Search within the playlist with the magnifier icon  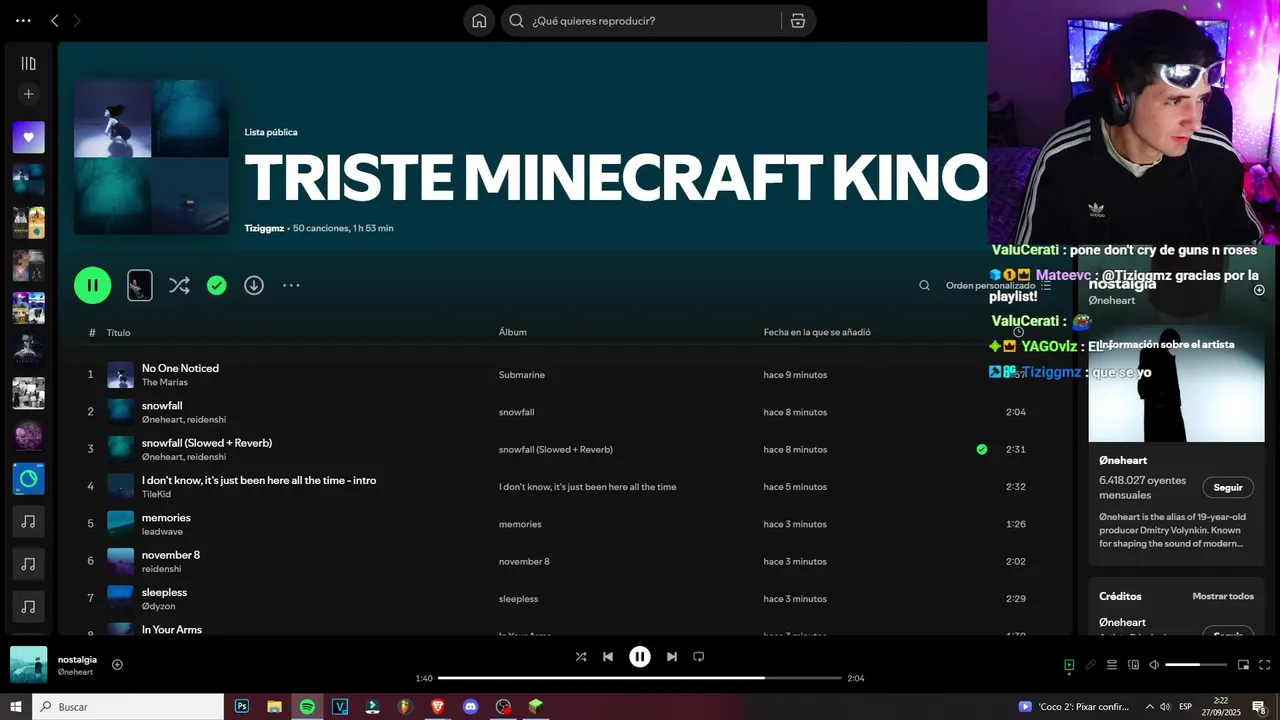[x=924, y=285]
